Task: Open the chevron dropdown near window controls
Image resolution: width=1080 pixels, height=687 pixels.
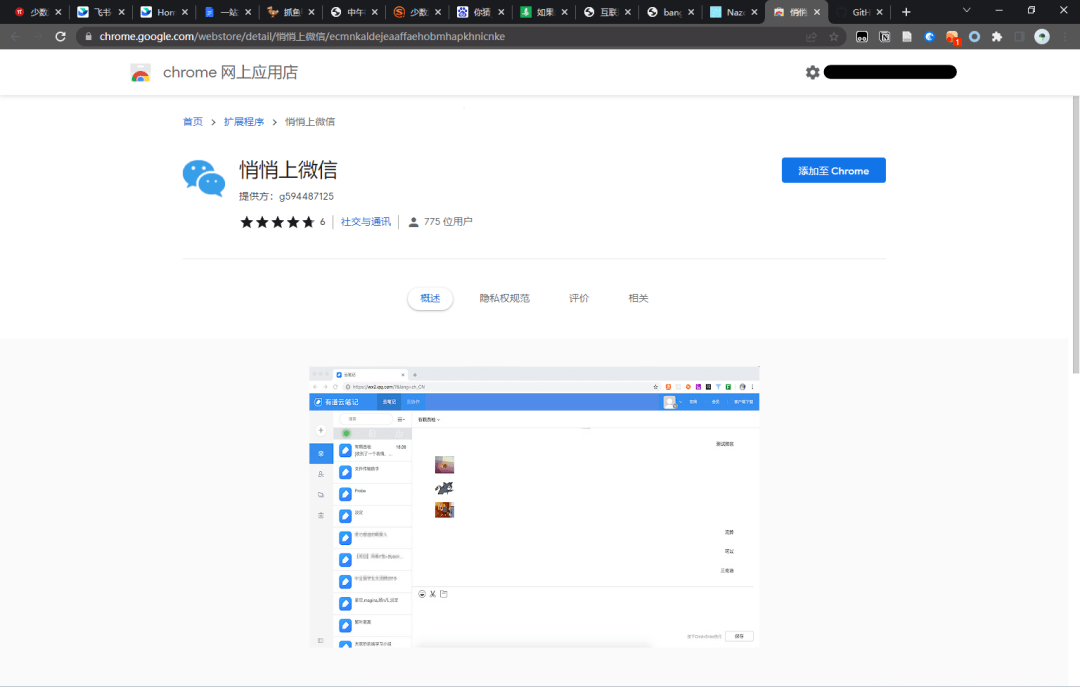Action: pyautogui.click(x=966, y=10)
